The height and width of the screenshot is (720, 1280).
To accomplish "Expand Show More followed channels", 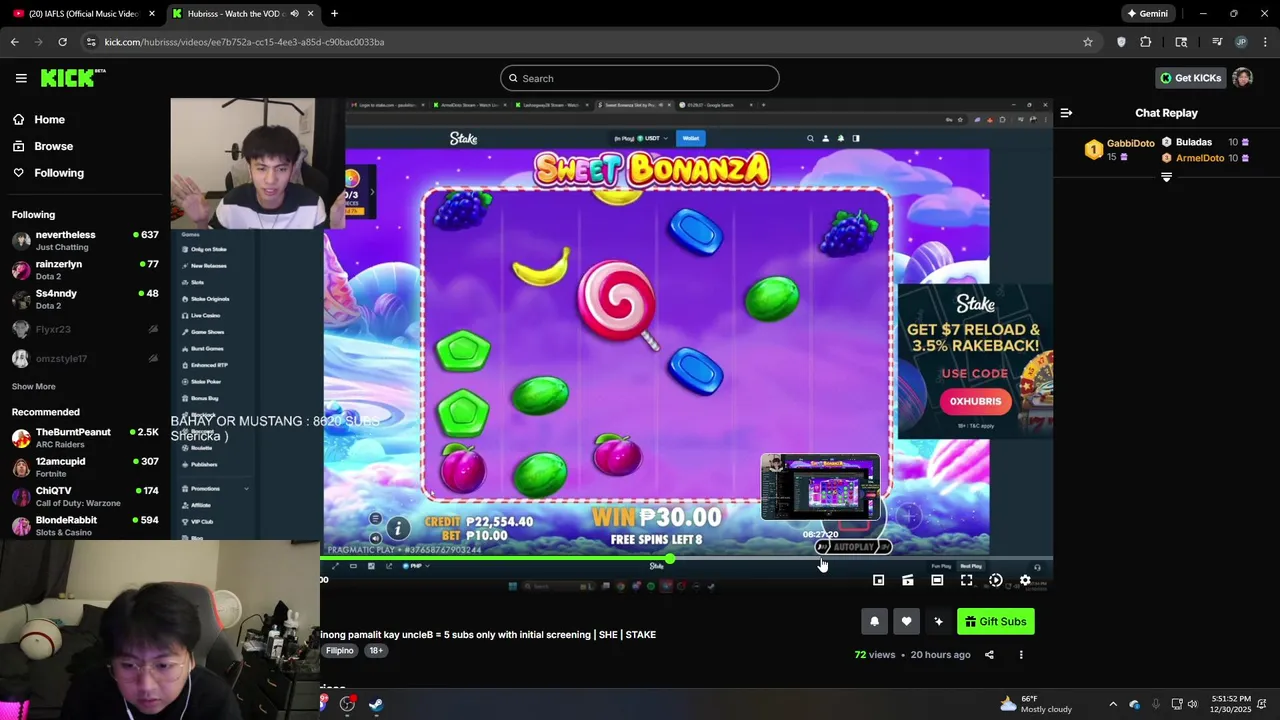I will point(34,386).
